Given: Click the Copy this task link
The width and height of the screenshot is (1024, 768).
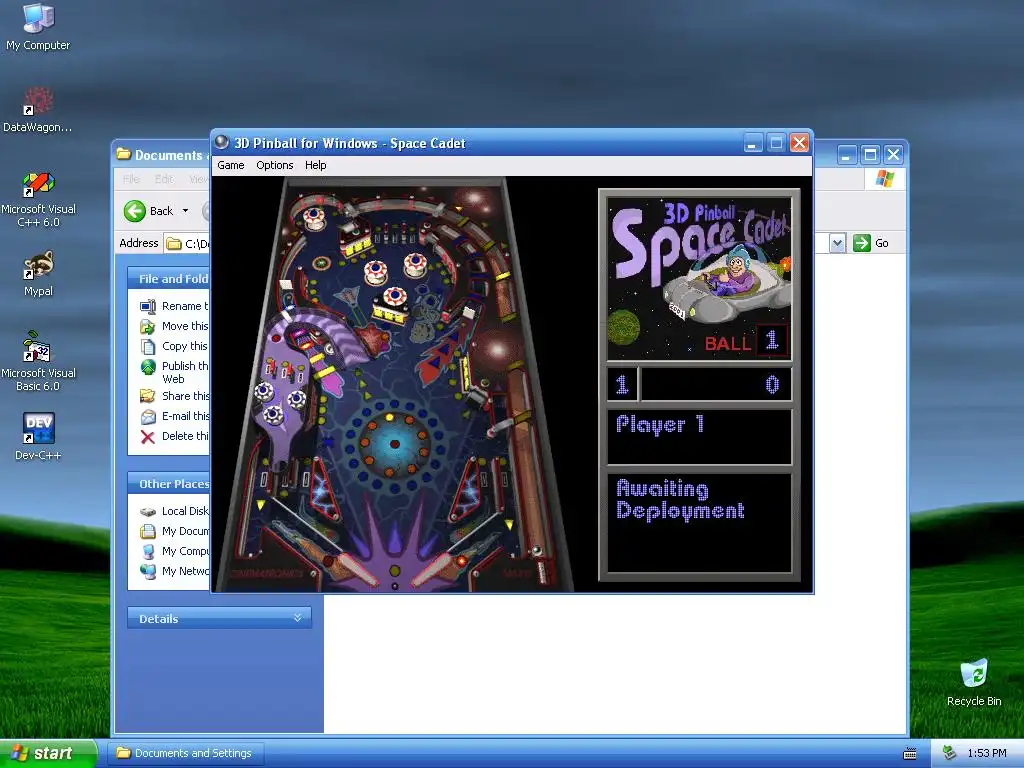Looking at the screenshot, I should (185, 346).
